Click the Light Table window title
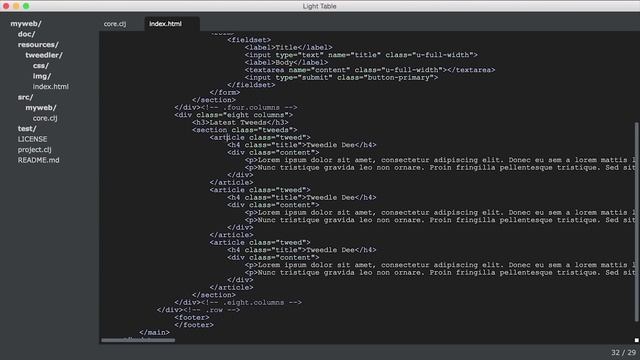The image size is (640, 360). [320, 6]
